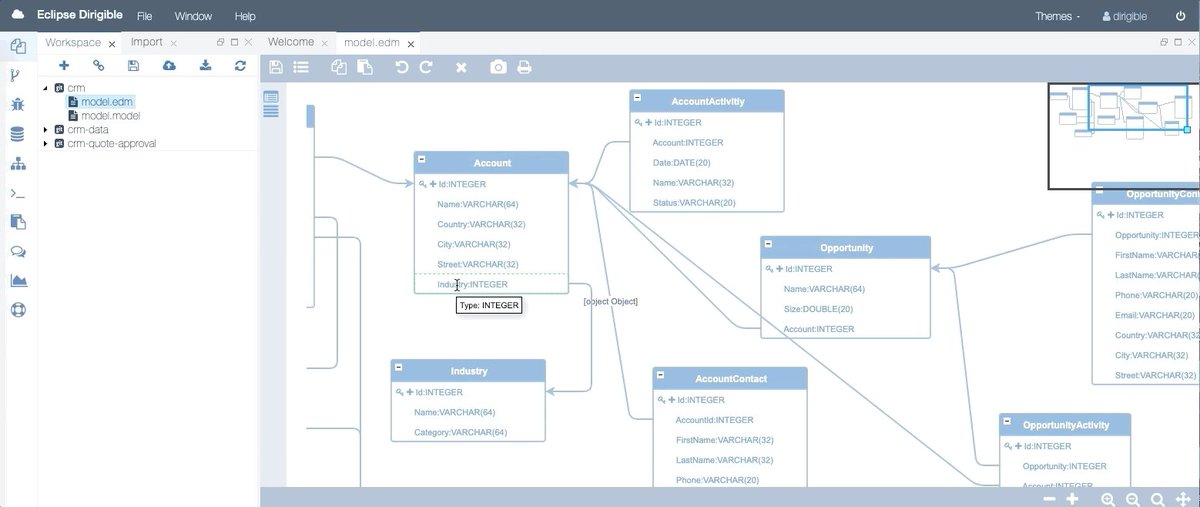
Task: Open the Window menu
Action: tap(193, 16)
